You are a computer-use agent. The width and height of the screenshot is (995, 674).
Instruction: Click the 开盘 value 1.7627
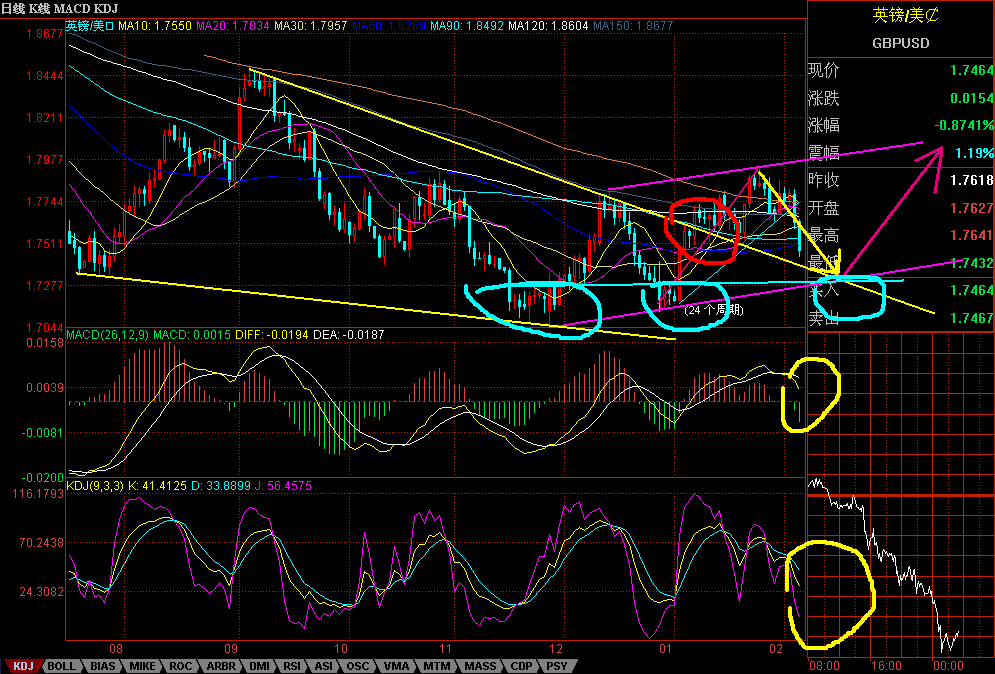click(x=972, y=208)
